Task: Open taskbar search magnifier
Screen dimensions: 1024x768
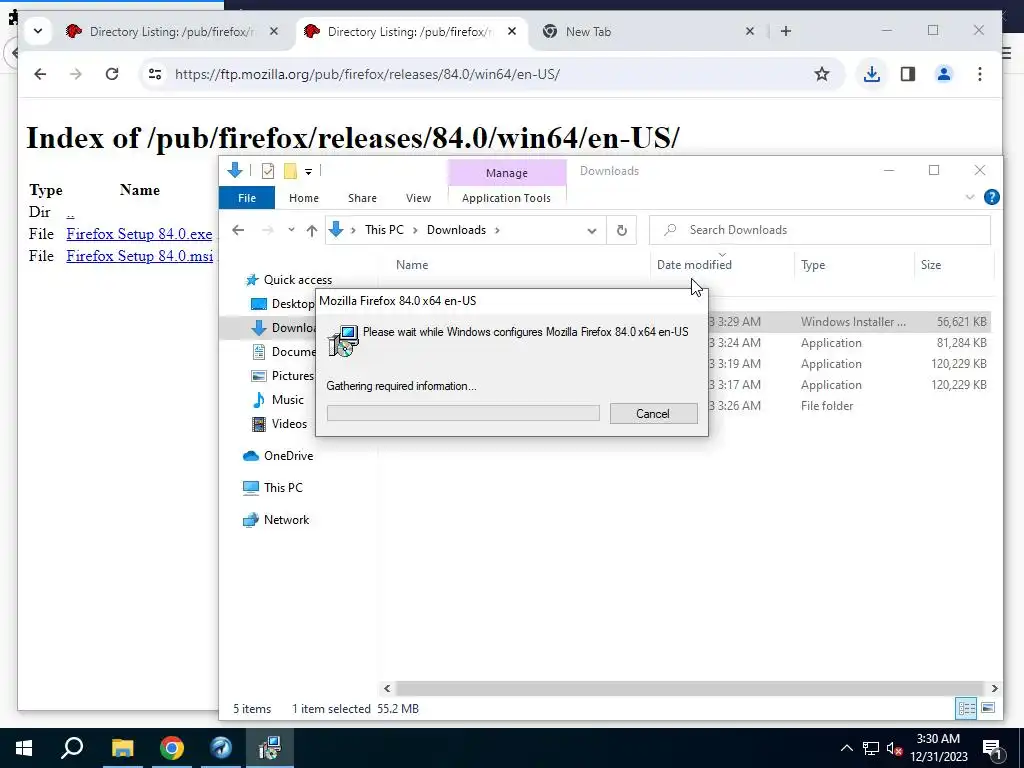Action: tap(72, 748)
